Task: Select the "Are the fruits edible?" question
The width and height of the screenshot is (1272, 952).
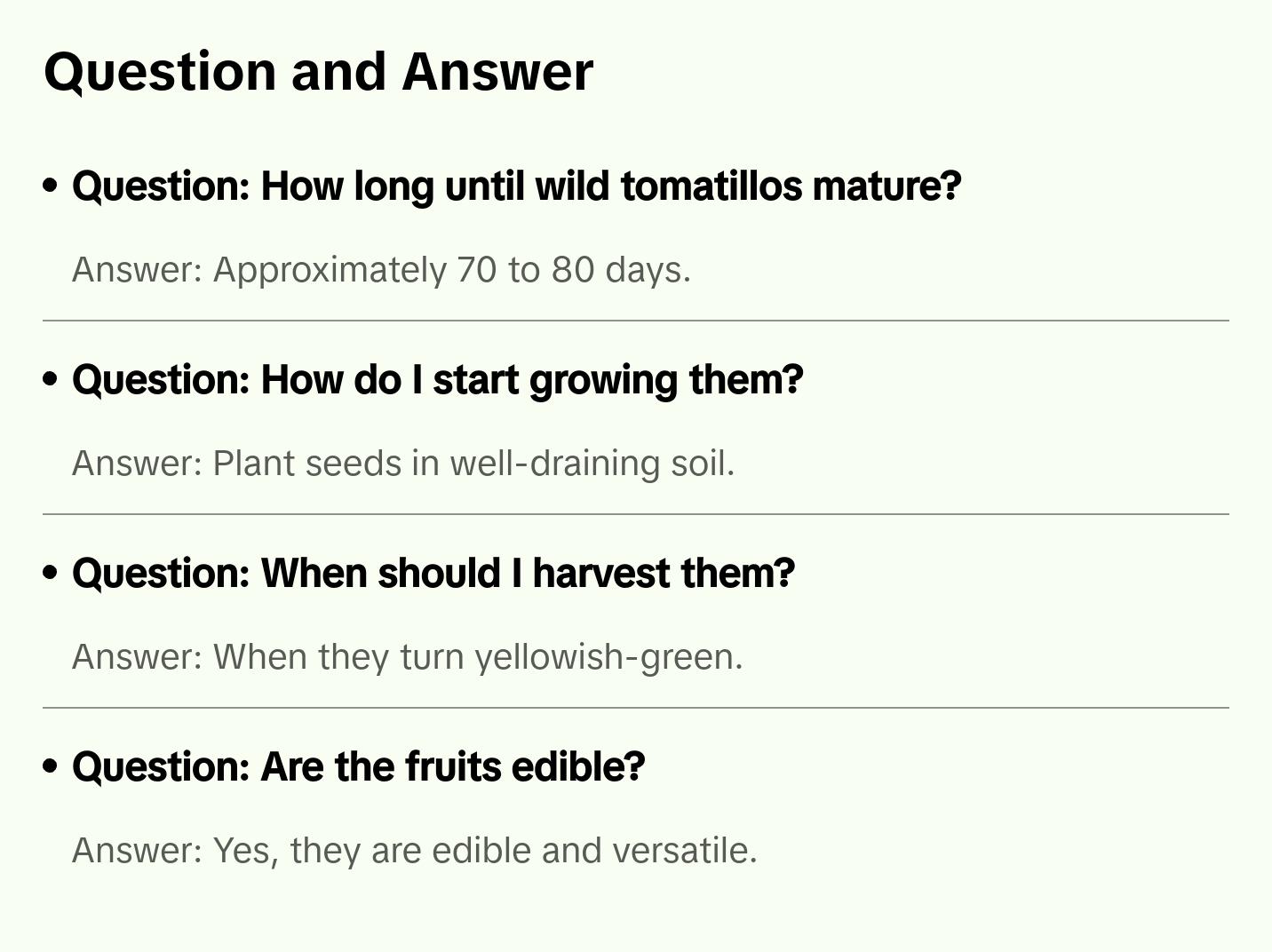Action: (358, 767)
